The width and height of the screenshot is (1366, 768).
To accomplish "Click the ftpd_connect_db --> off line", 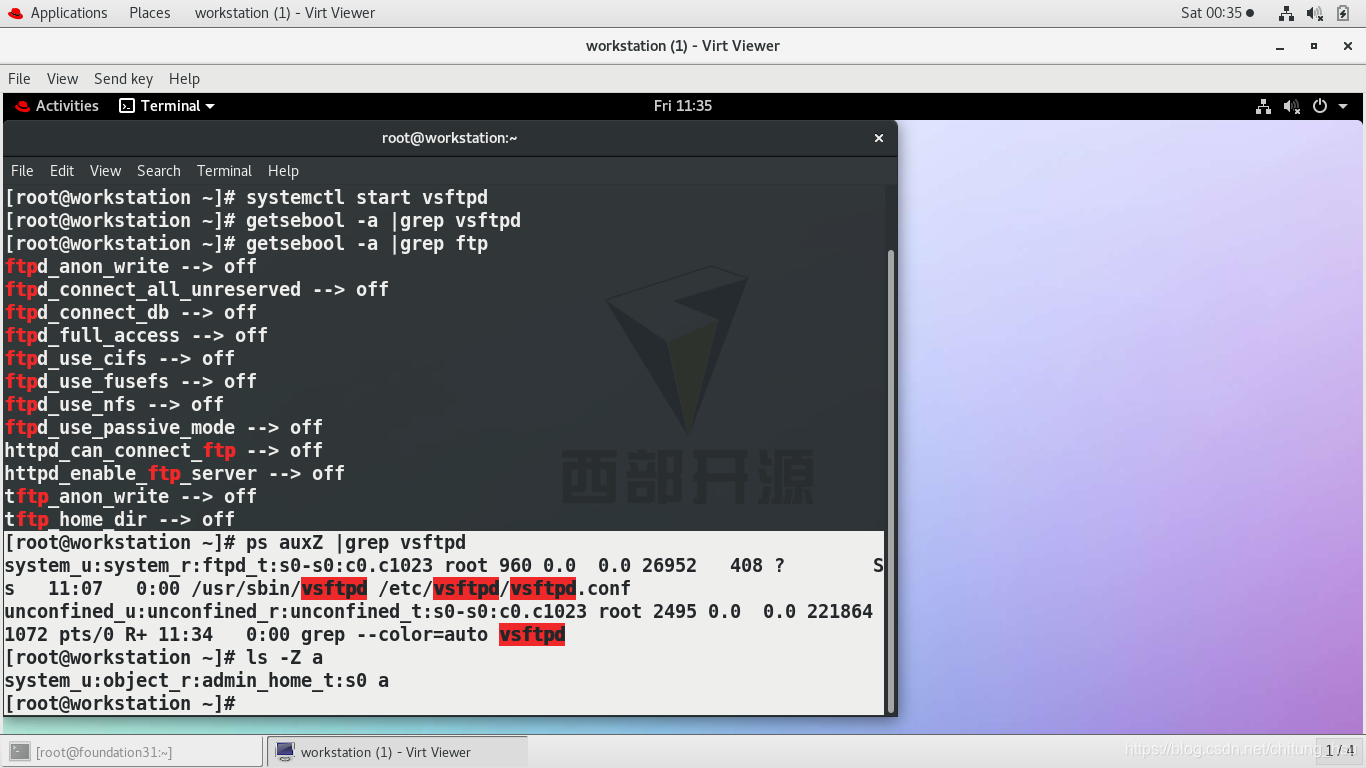I will point(131,312).
